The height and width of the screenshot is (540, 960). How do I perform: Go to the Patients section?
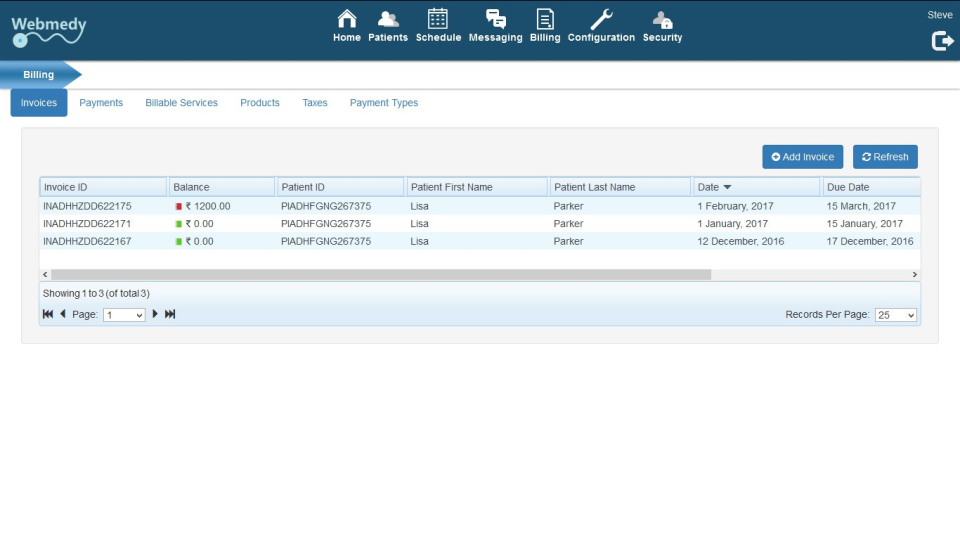coord(388,20)
